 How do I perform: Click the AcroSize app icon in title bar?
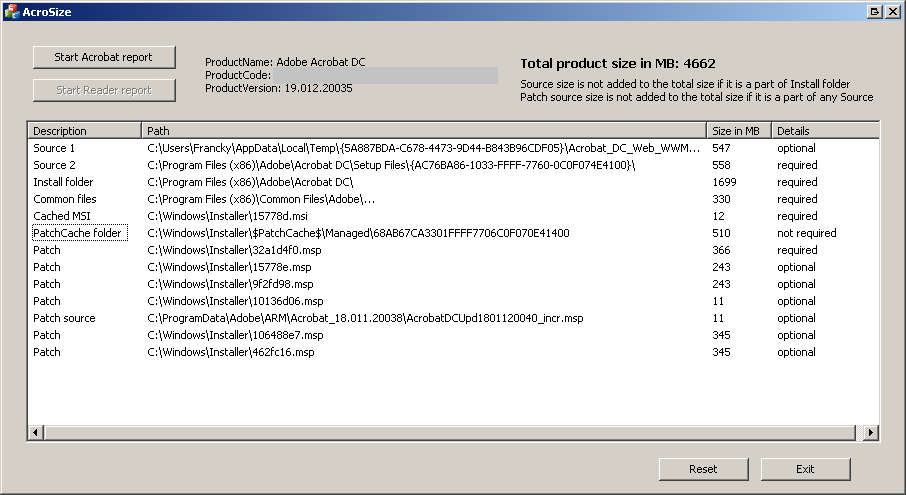coord(12,11)
